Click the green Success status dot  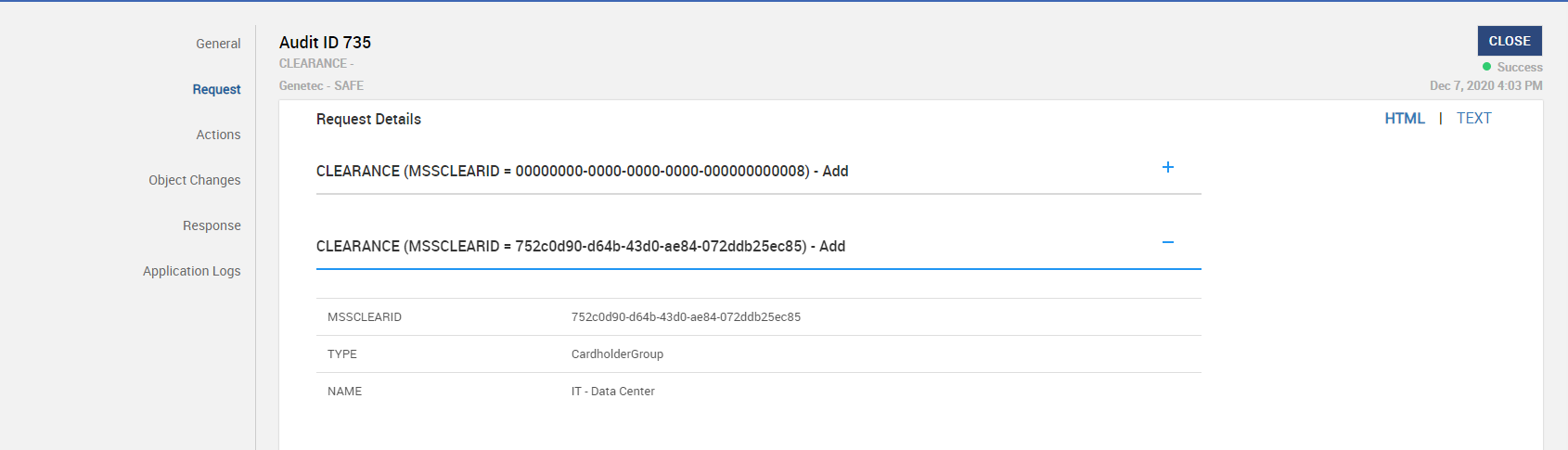pos(1486,67)
